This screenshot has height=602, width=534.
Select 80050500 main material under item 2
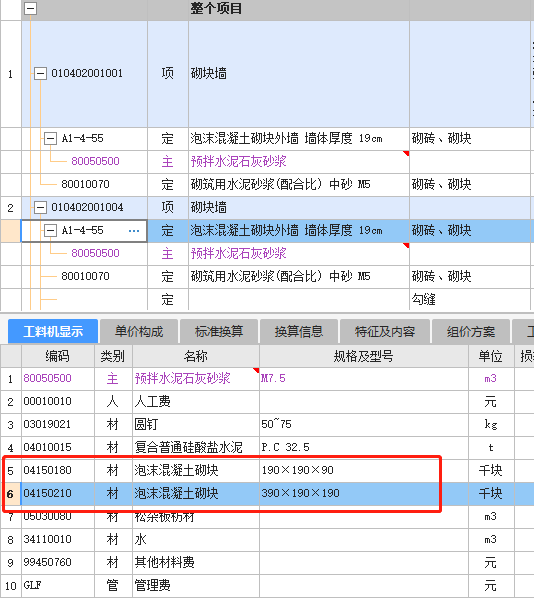coord(95,253)
